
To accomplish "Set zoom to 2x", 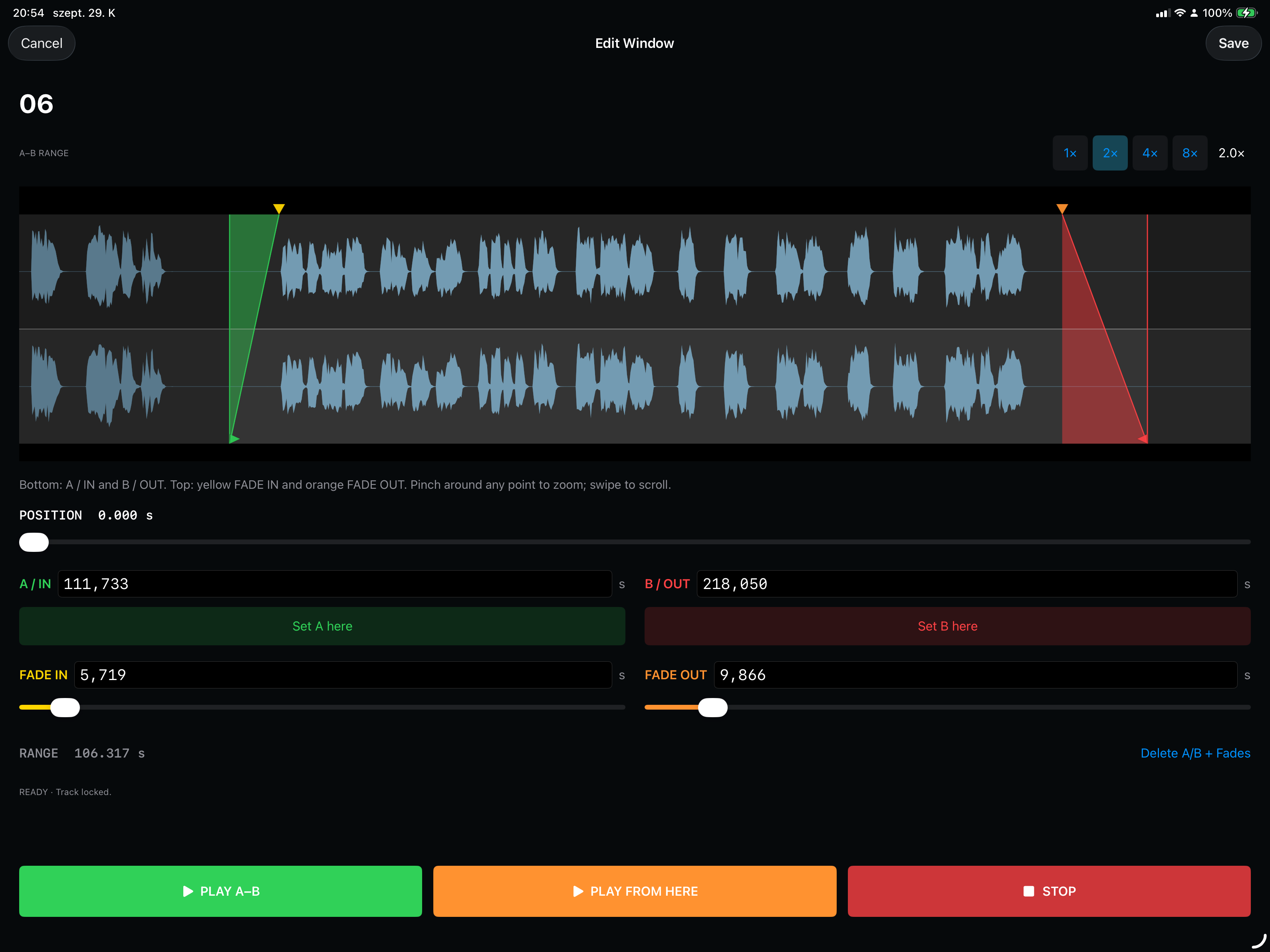I will click(1110, 153).
